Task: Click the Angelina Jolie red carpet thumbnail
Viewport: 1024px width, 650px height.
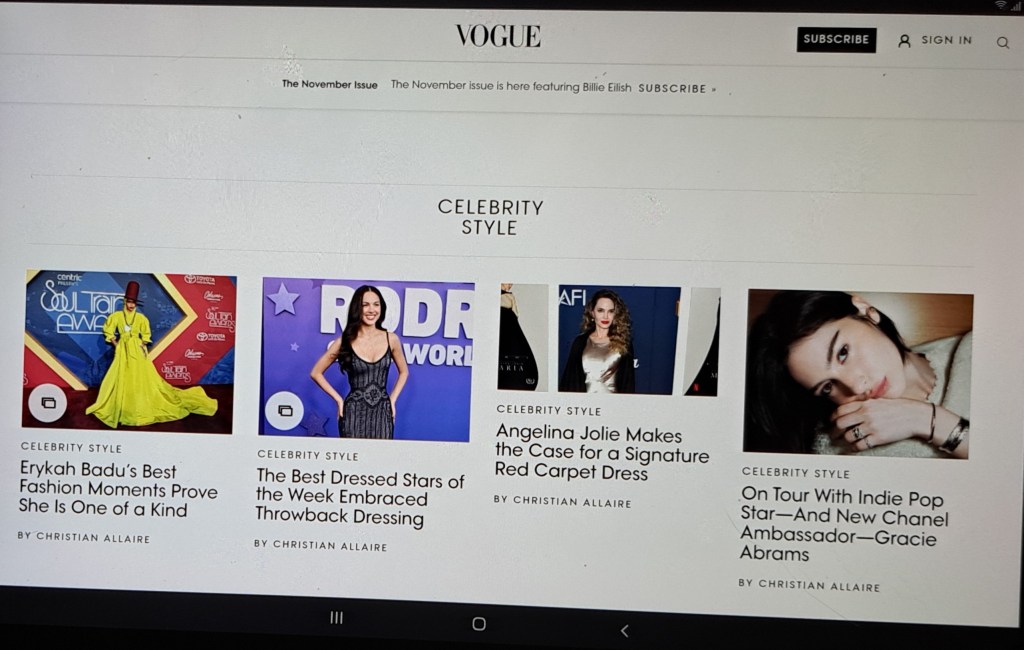Action: (x=609, y=340)
